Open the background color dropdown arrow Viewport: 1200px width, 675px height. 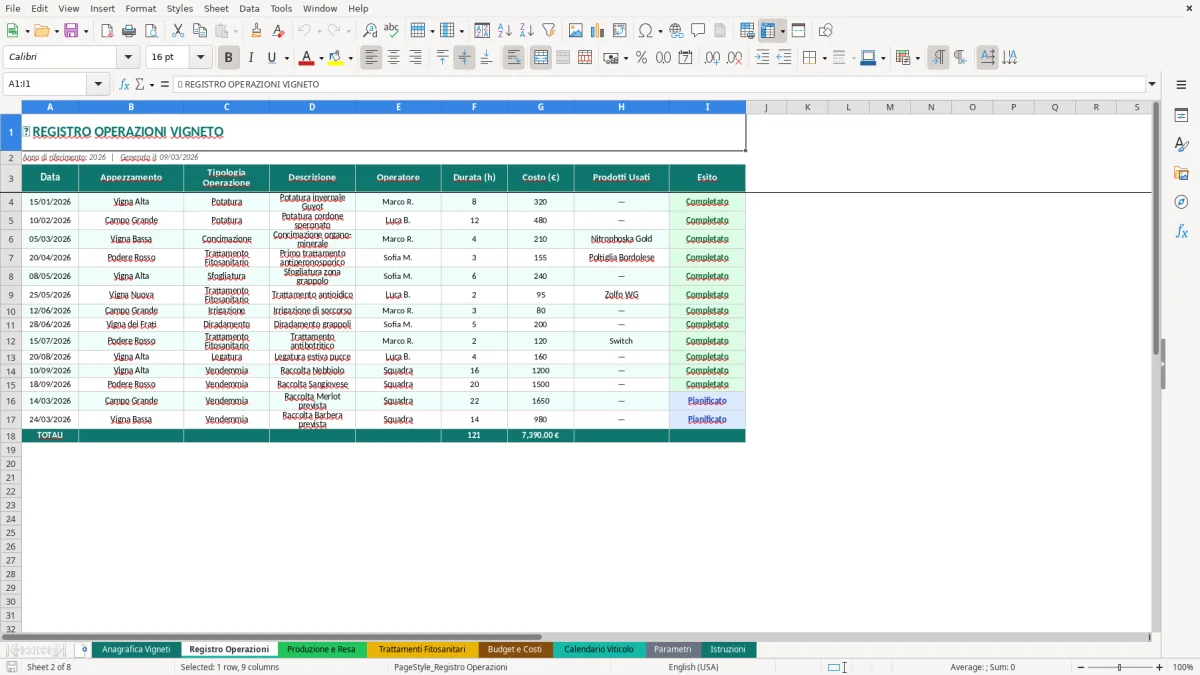pyautogui.click(x=350, y=58)
